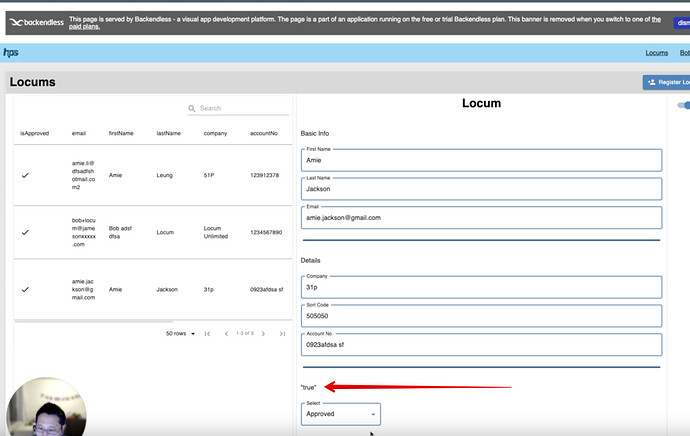The image size is (690, 436).
Task: Sort by firstName column header
Action: click(121, 133)
